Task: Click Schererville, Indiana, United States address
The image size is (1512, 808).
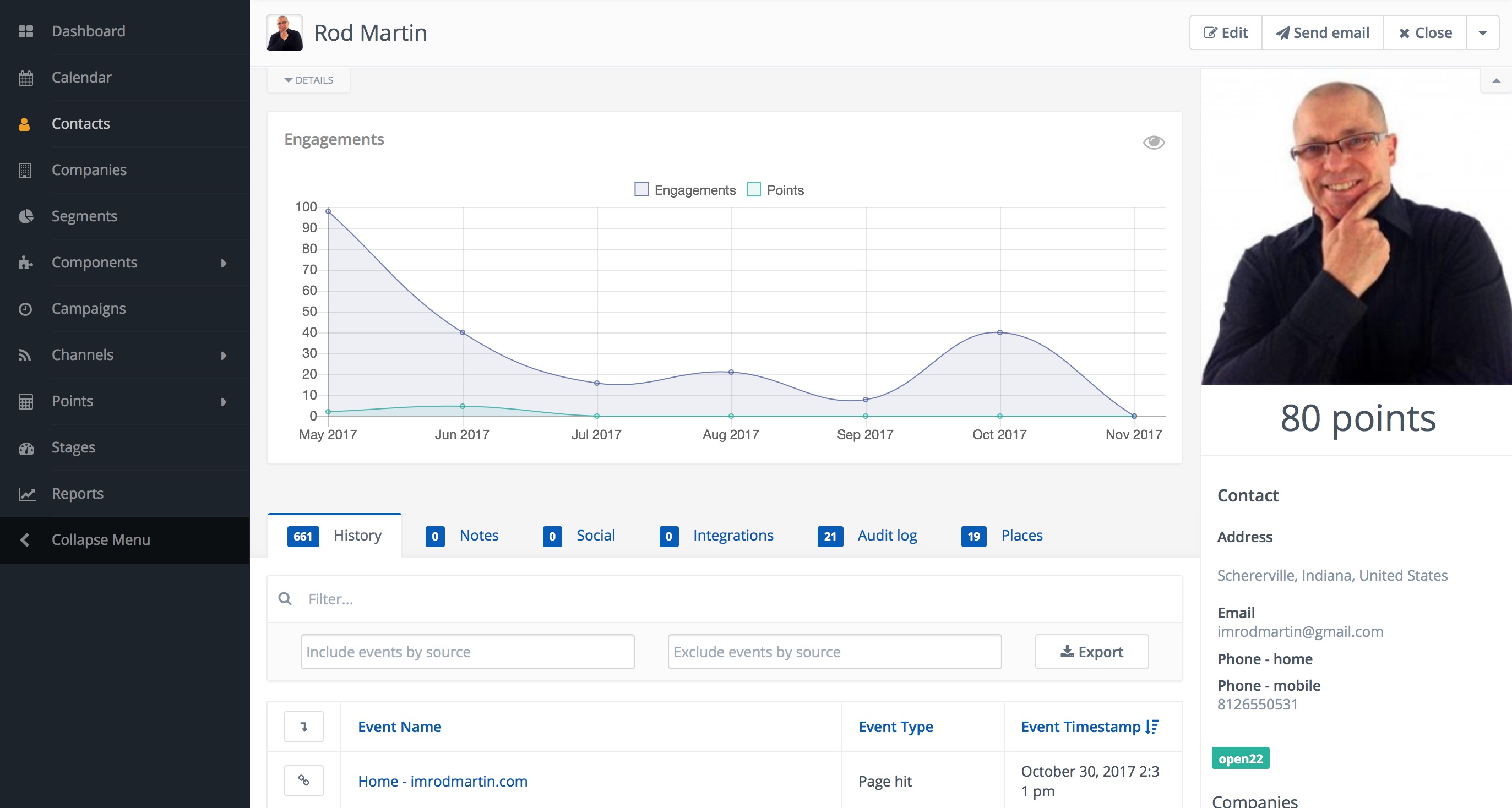Action: (x=1332, y=575)
